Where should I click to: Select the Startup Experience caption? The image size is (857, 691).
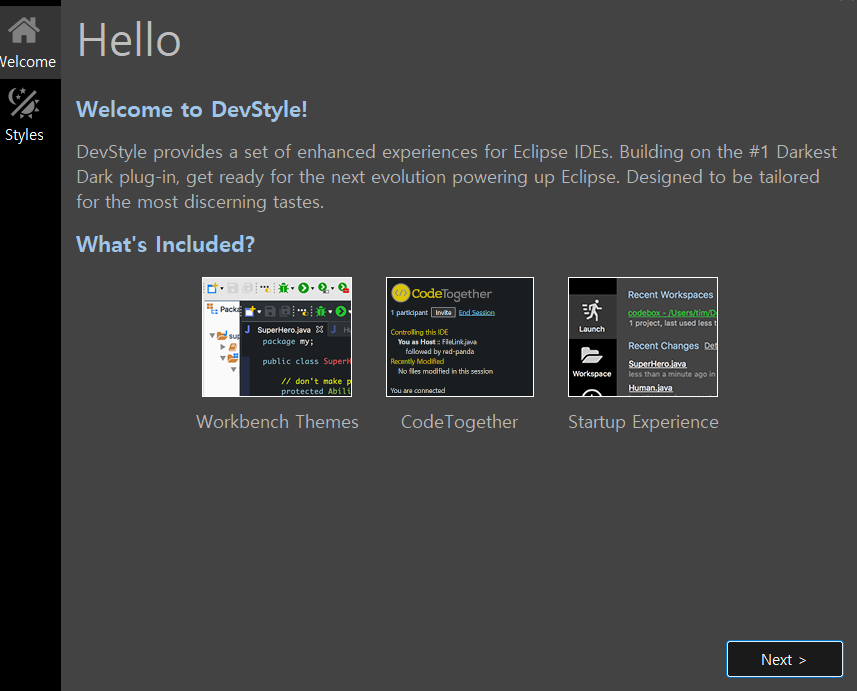pos(643,422)
